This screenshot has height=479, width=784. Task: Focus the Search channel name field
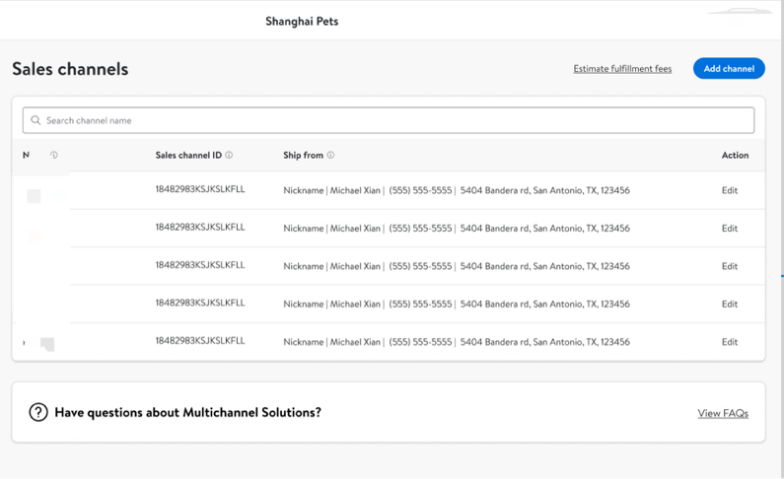click(x=390, y=121)
